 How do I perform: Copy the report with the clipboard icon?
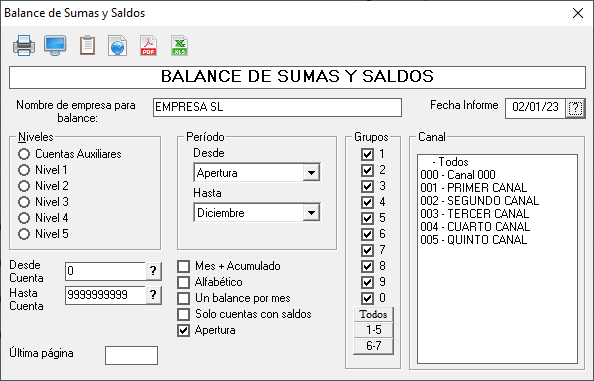pos(87,45)
